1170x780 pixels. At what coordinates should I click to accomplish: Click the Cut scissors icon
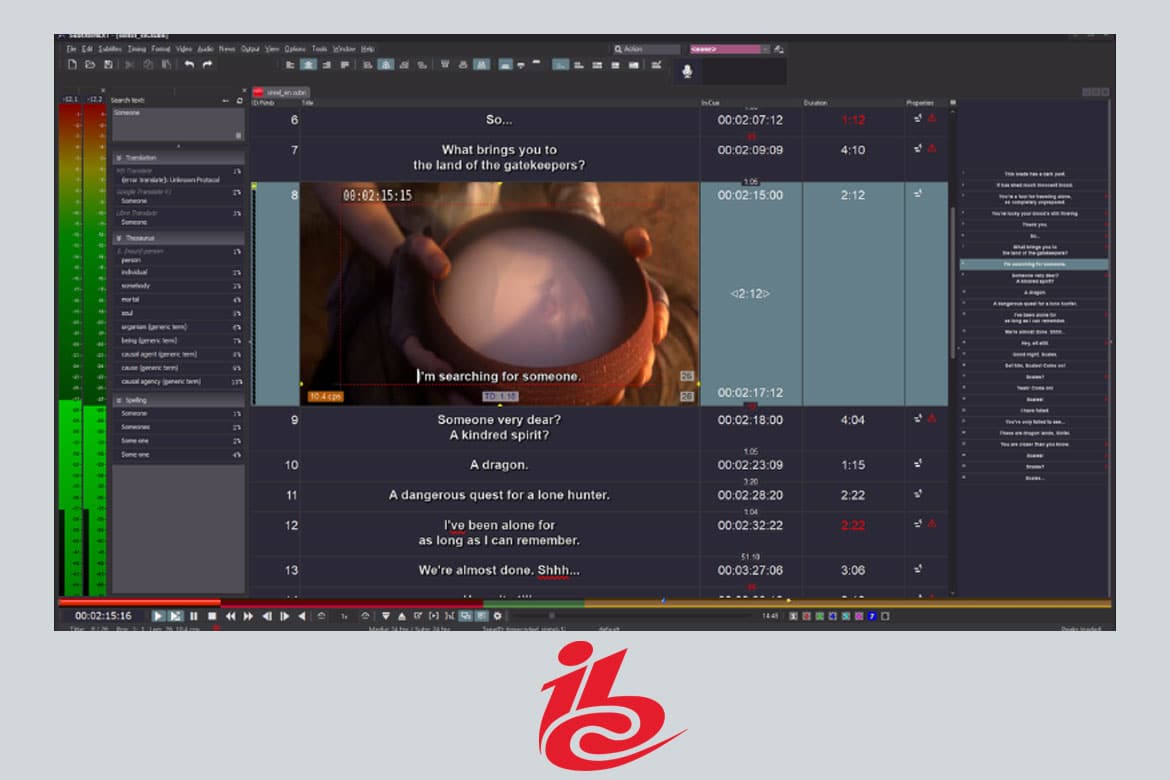click(x=129, y=65)
